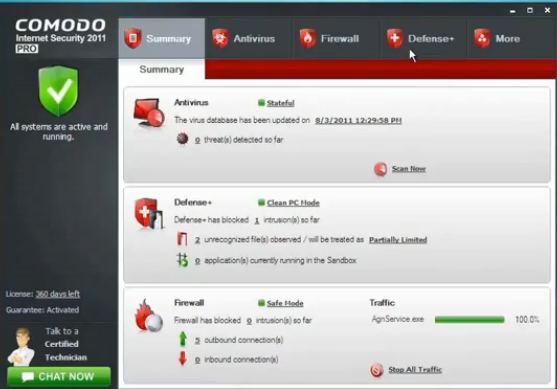Click the Defense+ section shield icon
Screen dimensions: 557x389
(149, 214)
